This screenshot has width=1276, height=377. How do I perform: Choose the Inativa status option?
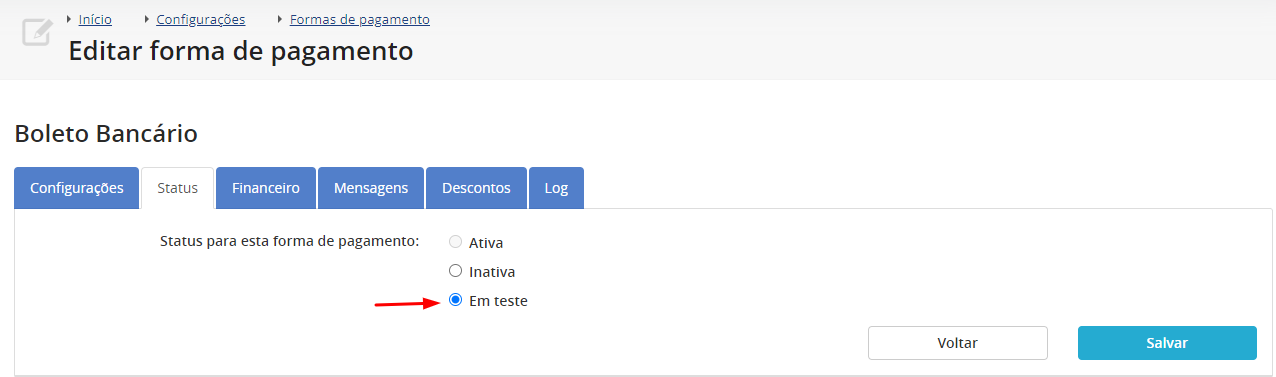456,271
